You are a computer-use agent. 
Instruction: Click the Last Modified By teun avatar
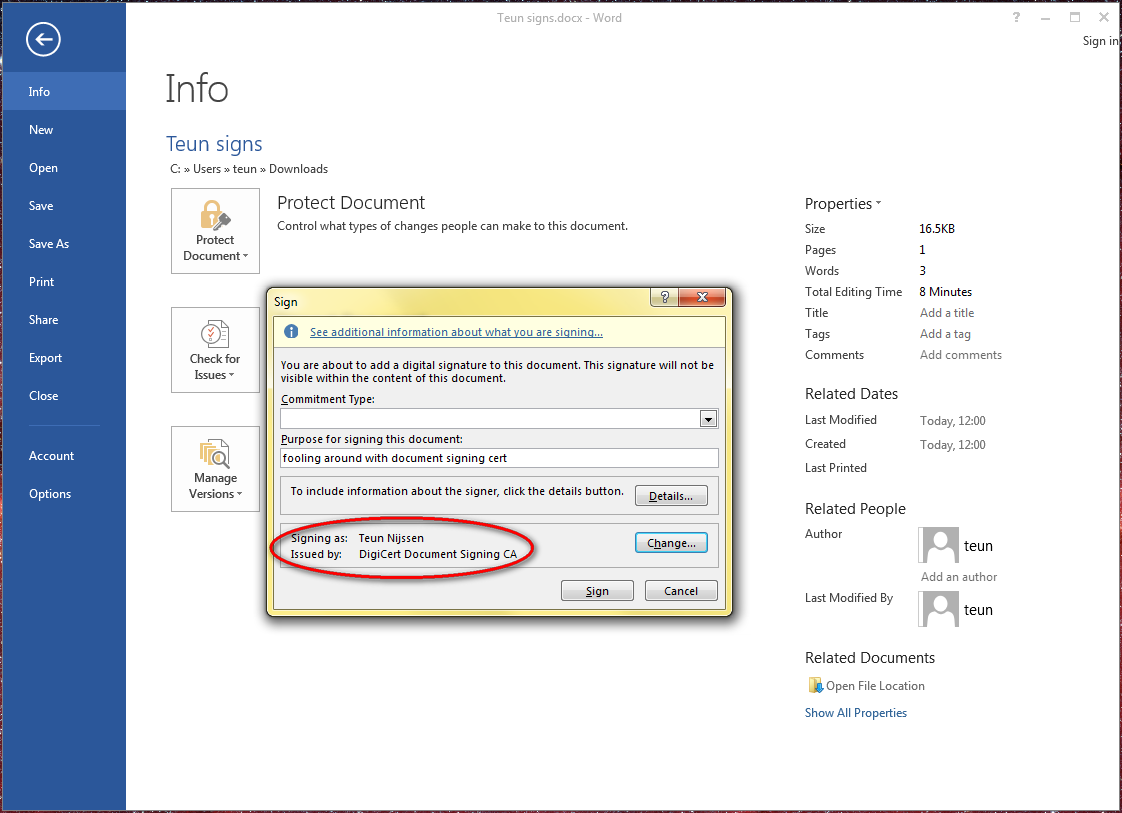[x=939, y=610]
